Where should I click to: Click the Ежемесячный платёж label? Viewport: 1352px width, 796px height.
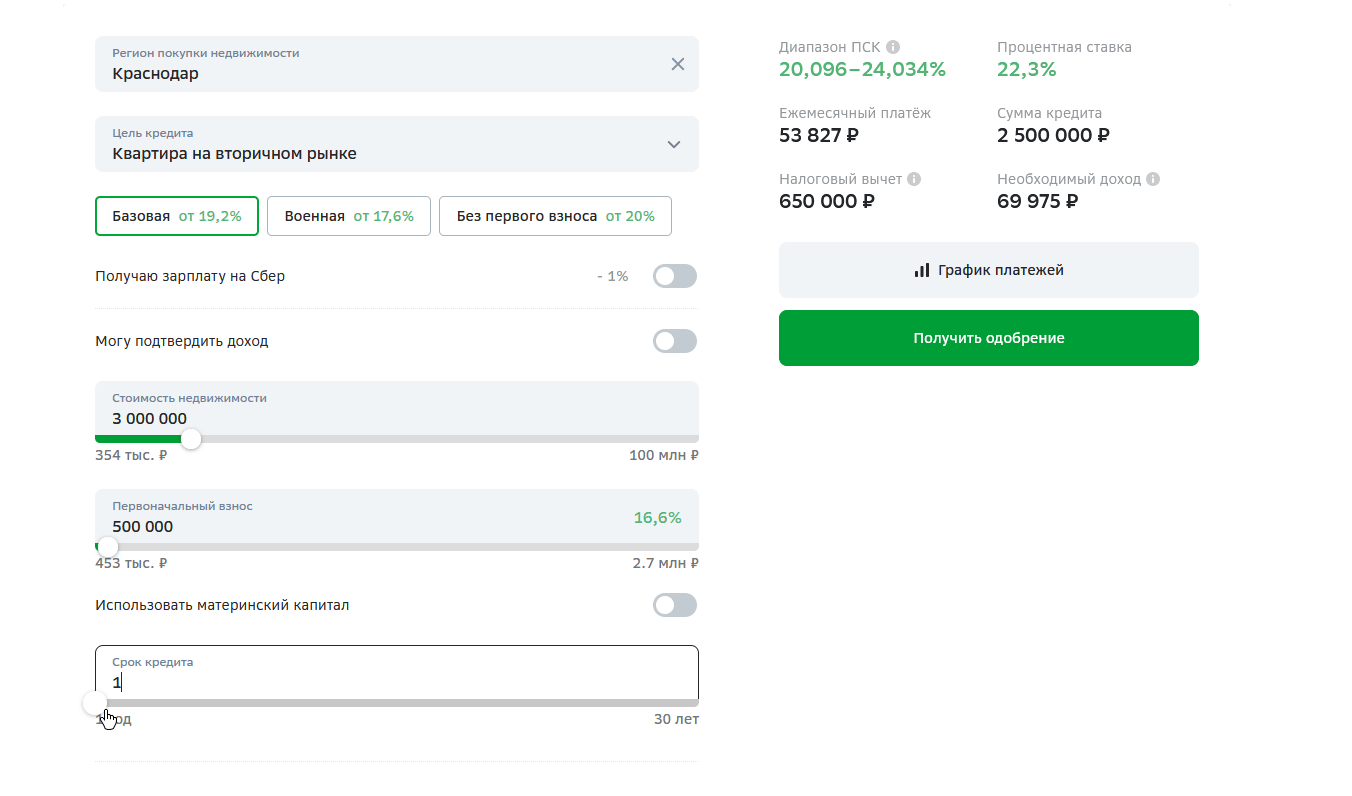pos(855,113)
